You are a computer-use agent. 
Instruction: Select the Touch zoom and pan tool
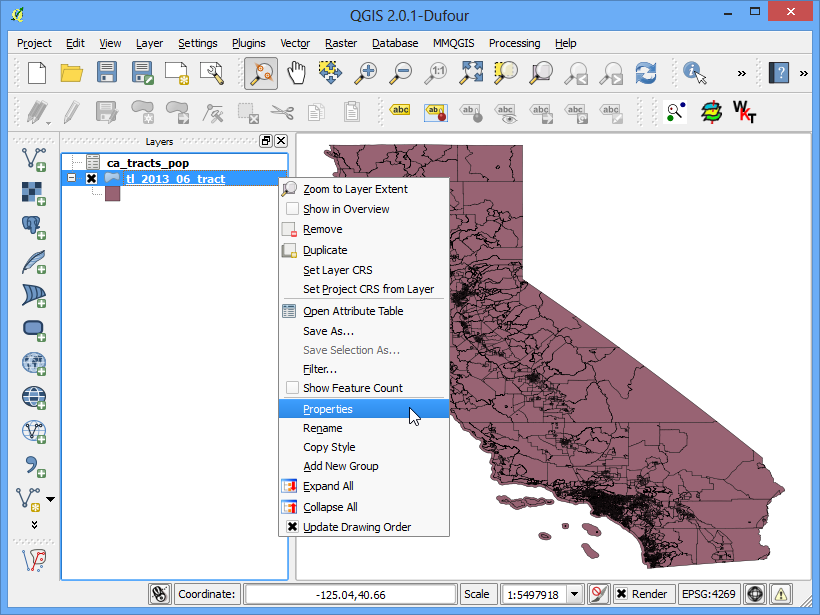[x=261, y=73]
